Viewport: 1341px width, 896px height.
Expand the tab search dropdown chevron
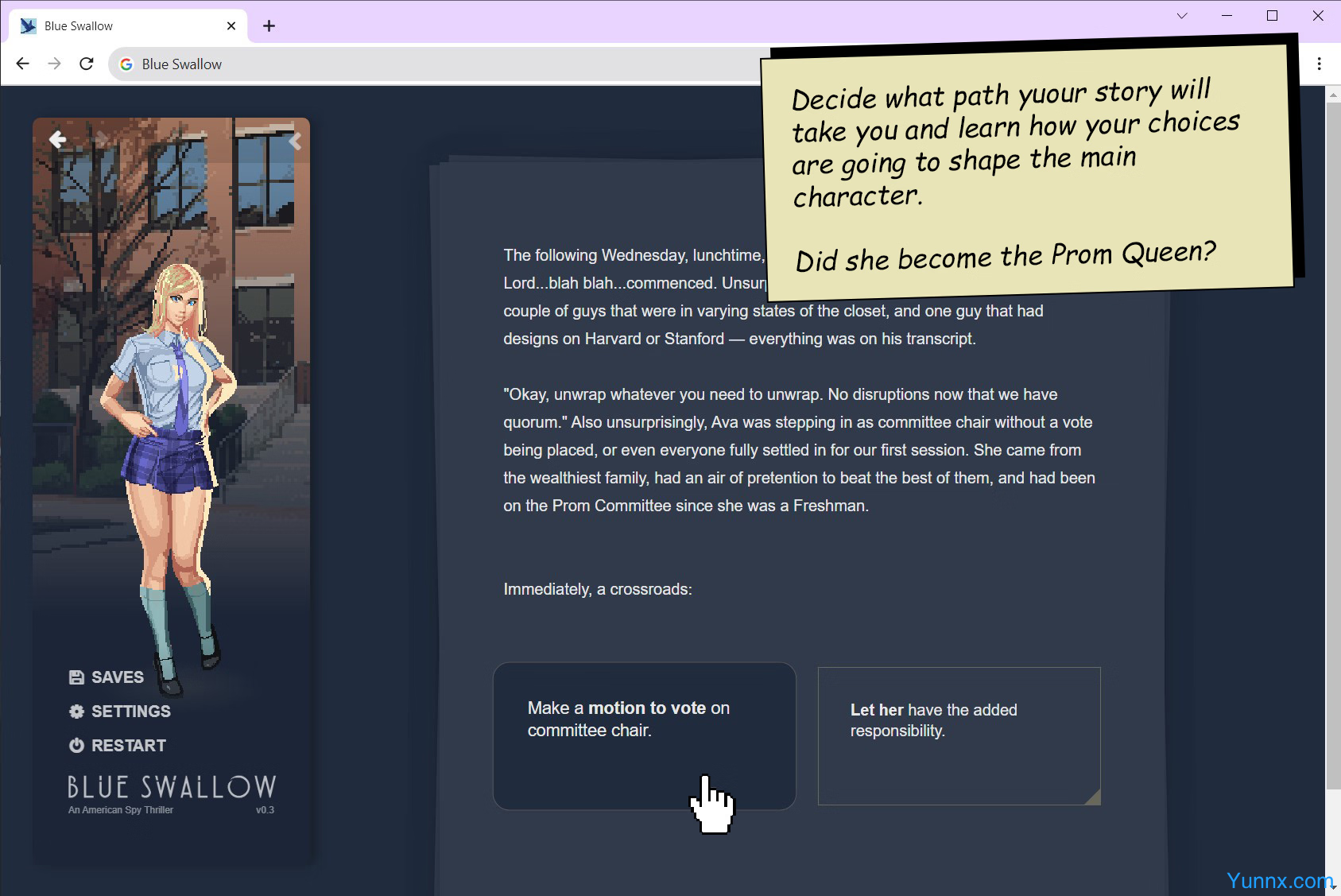(x=1182, y=16)
